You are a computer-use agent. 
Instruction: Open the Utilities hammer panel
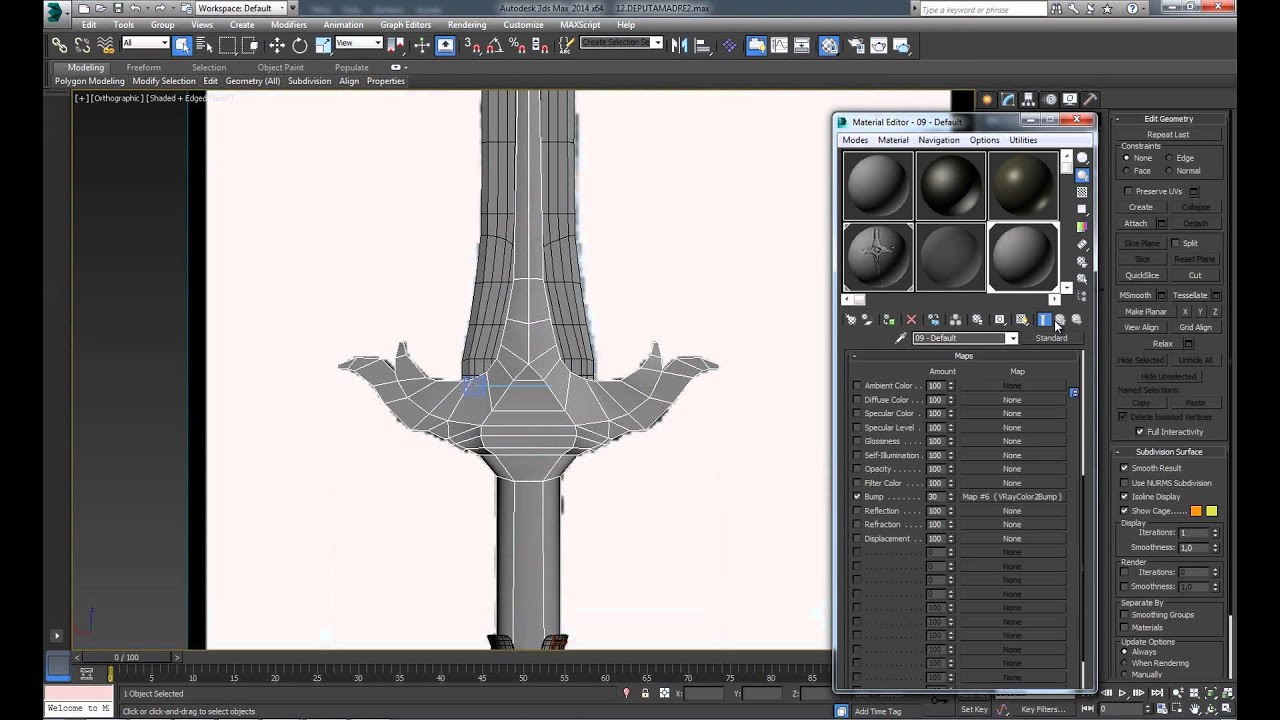click(1091, 99)
